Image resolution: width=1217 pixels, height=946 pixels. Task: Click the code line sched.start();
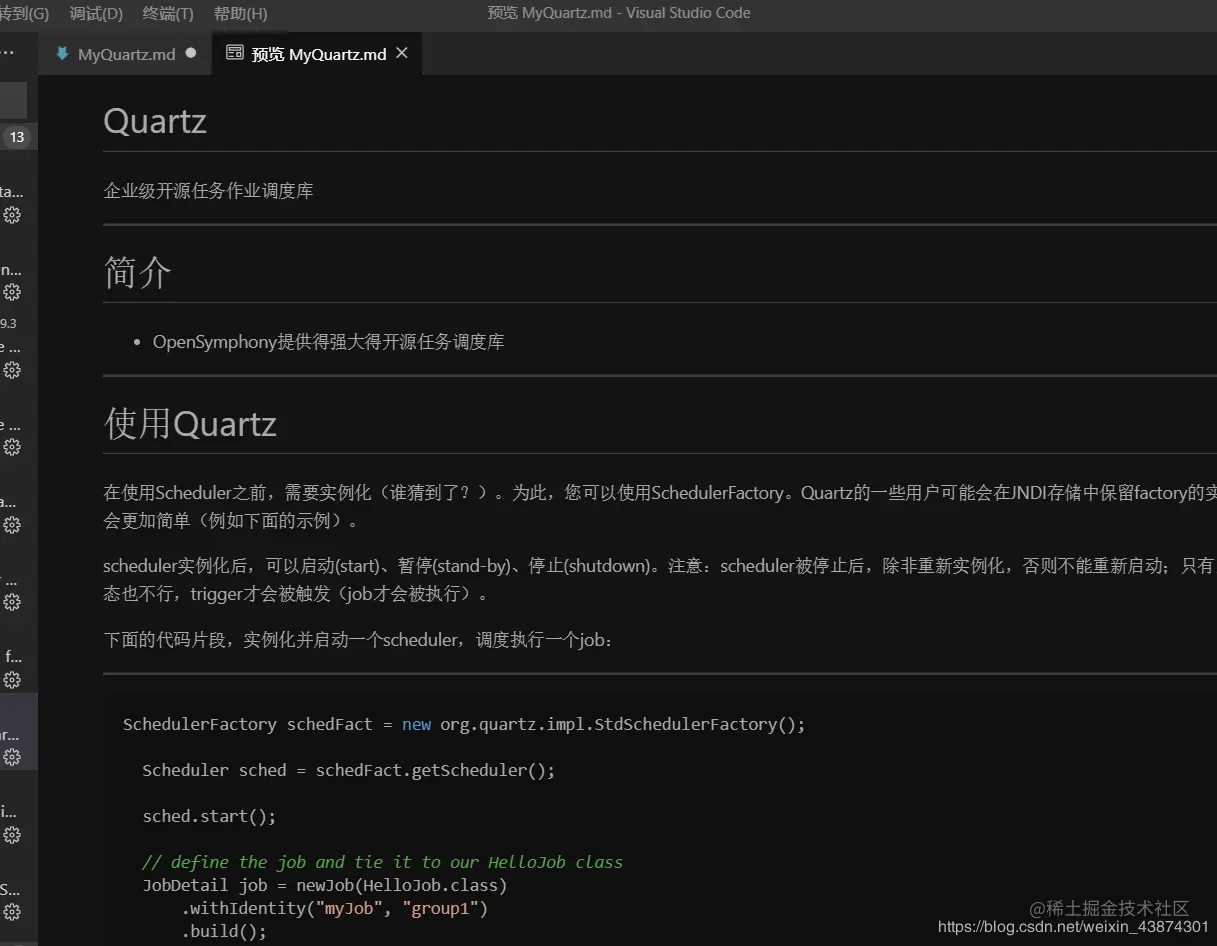pos(209,816)
